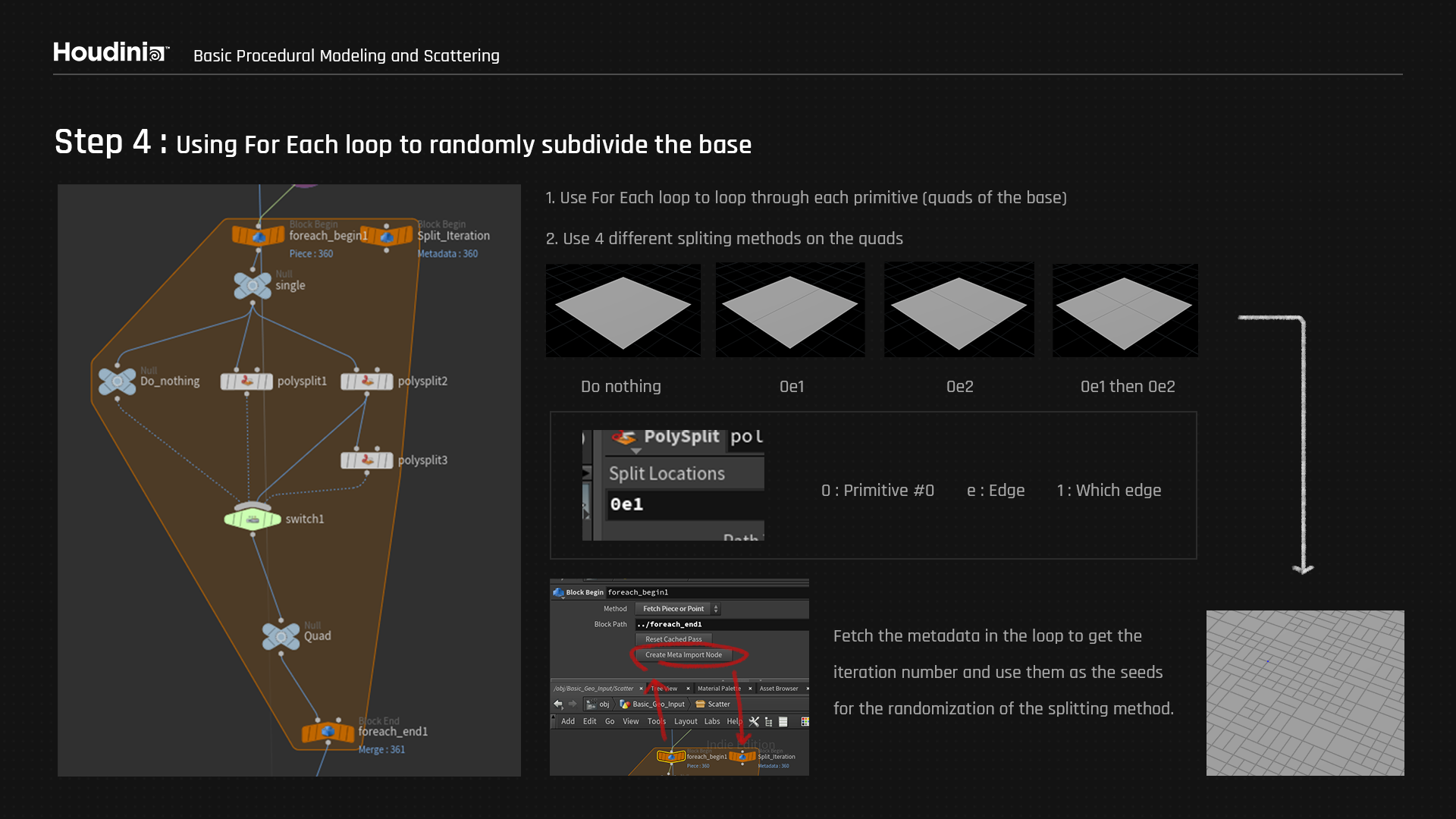Click the 'Do nothing' quad thumbnail

623,310
